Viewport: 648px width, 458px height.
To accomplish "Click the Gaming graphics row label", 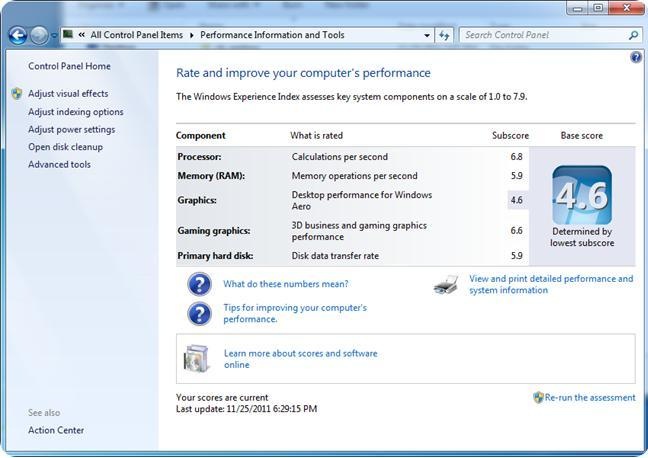I will tap(214, 231).
